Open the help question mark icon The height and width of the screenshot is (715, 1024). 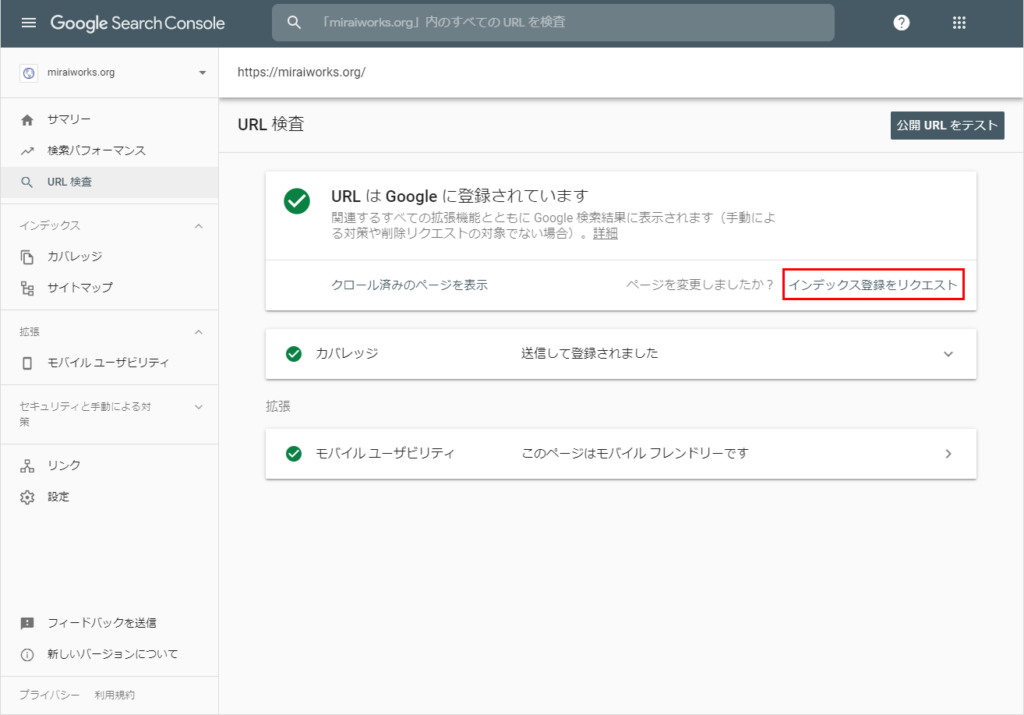click(x=901, y=23)
